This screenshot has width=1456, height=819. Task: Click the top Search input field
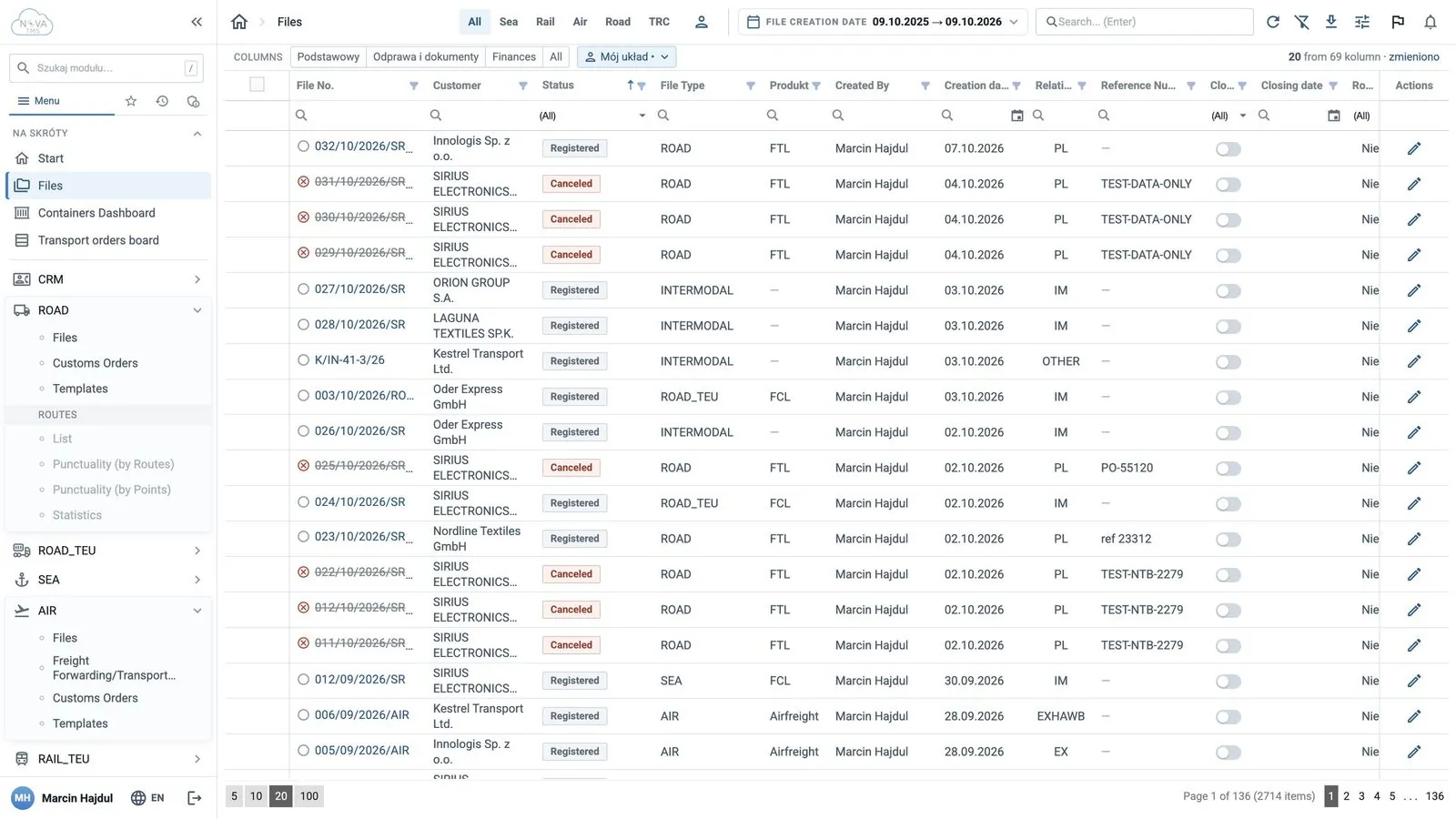coord(1145,22)
